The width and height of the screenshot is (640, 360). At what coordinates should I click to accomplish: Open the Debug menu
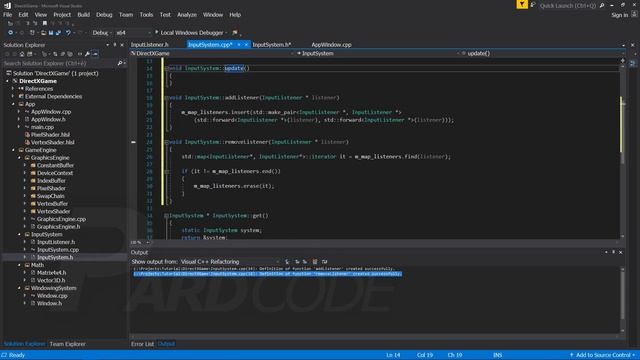104,15
